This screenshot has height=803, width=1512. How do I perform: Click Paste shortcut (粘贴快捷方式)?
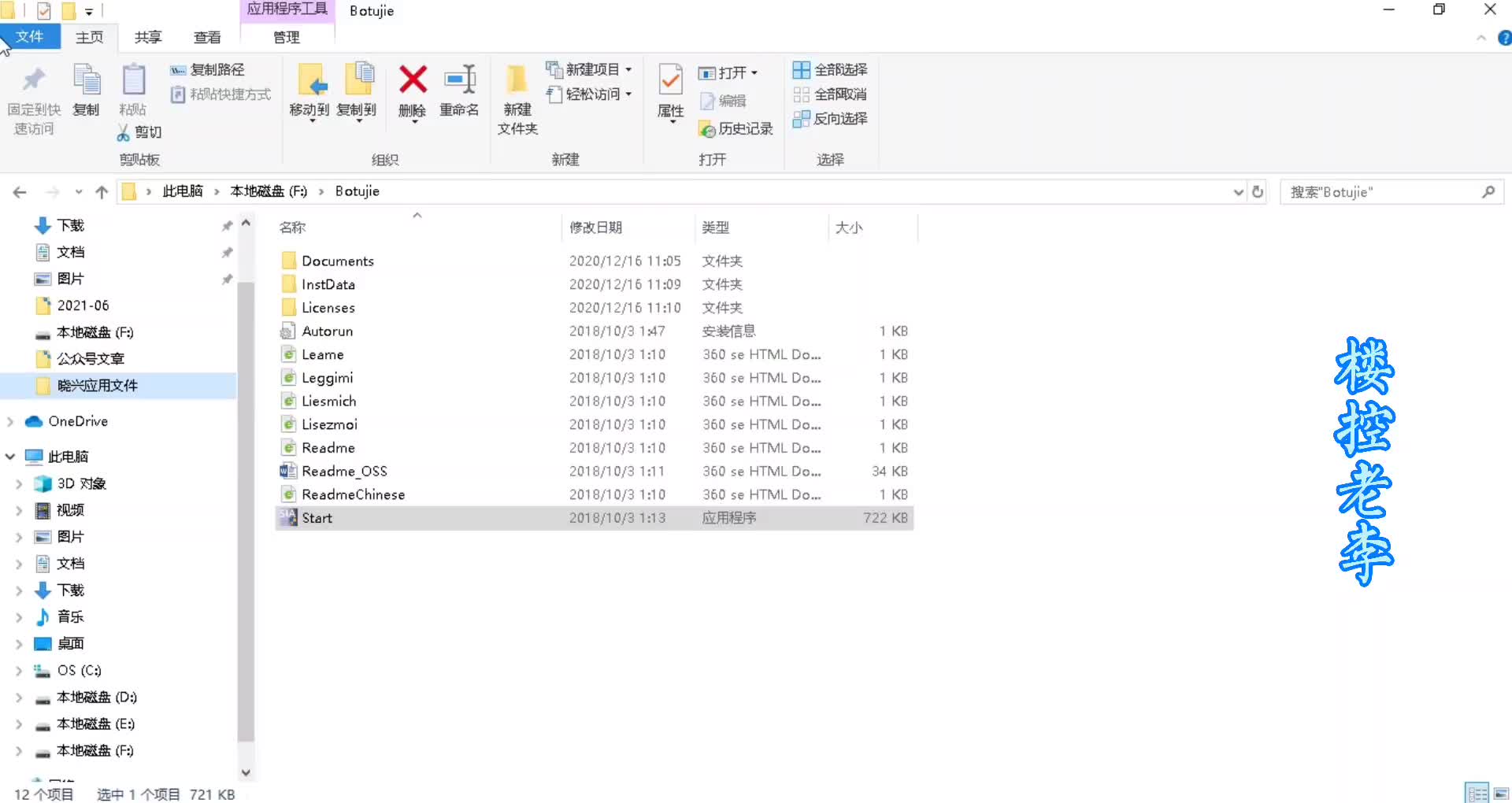tap(221, 94)
